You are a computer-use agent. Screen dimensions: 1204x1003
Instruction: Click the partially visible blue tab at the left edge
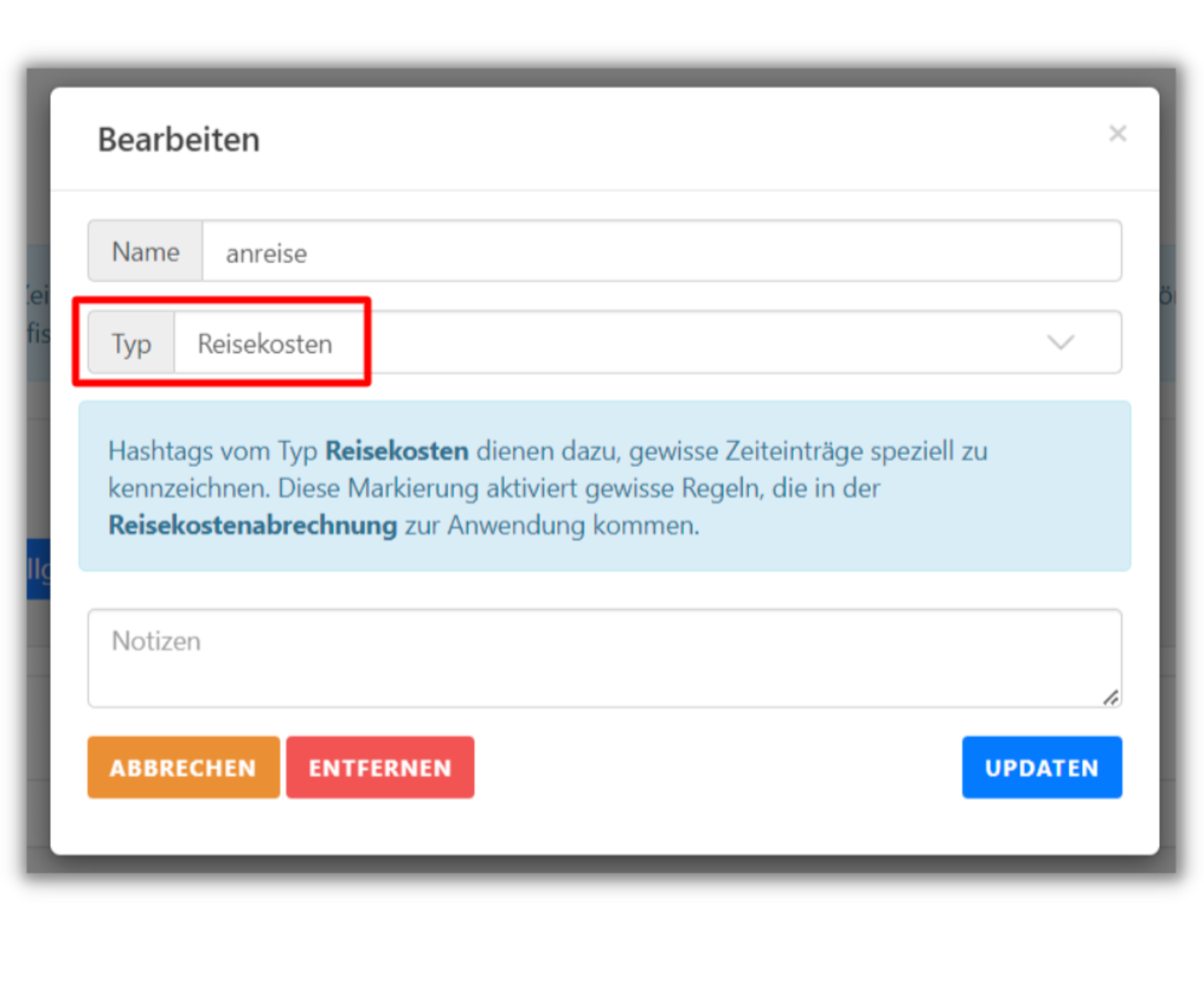pos(36,567)
